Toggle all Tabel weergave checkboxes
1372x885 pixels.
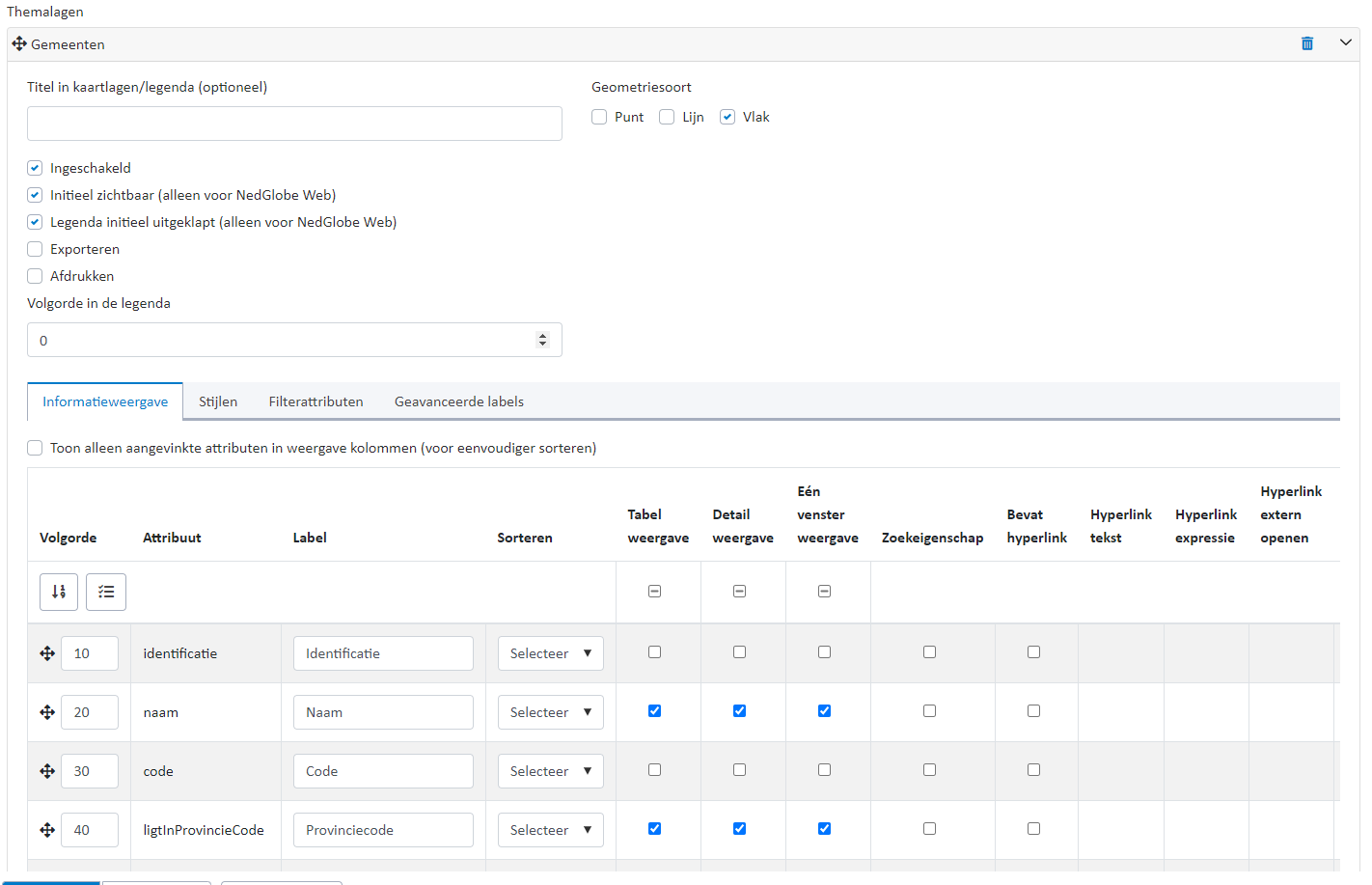pyautogui.click(x=655, y=591)
